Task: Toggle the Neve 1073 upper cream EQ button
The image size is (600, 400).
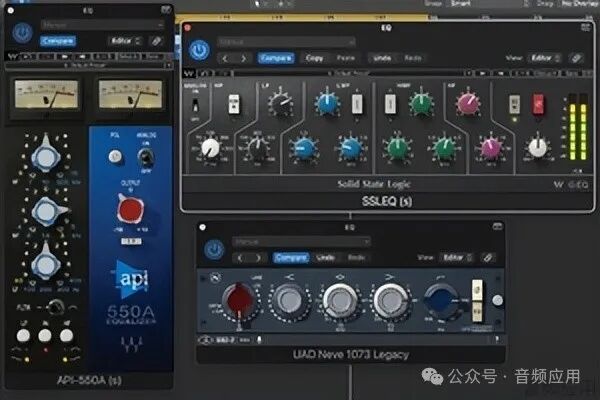Action: pos(477,289)
